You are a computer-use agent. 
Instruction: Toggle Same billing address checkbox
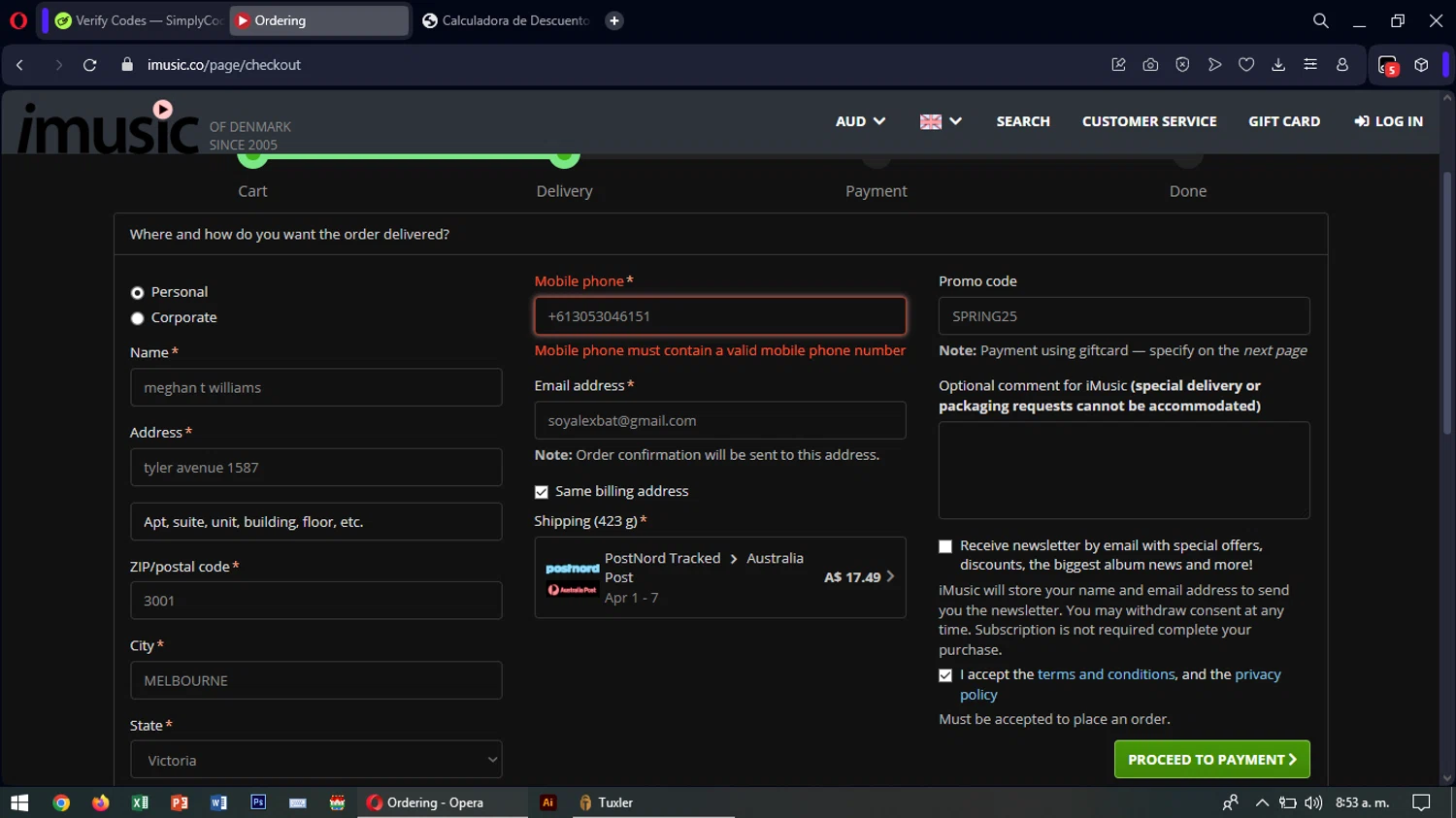[x=542, y=492]
